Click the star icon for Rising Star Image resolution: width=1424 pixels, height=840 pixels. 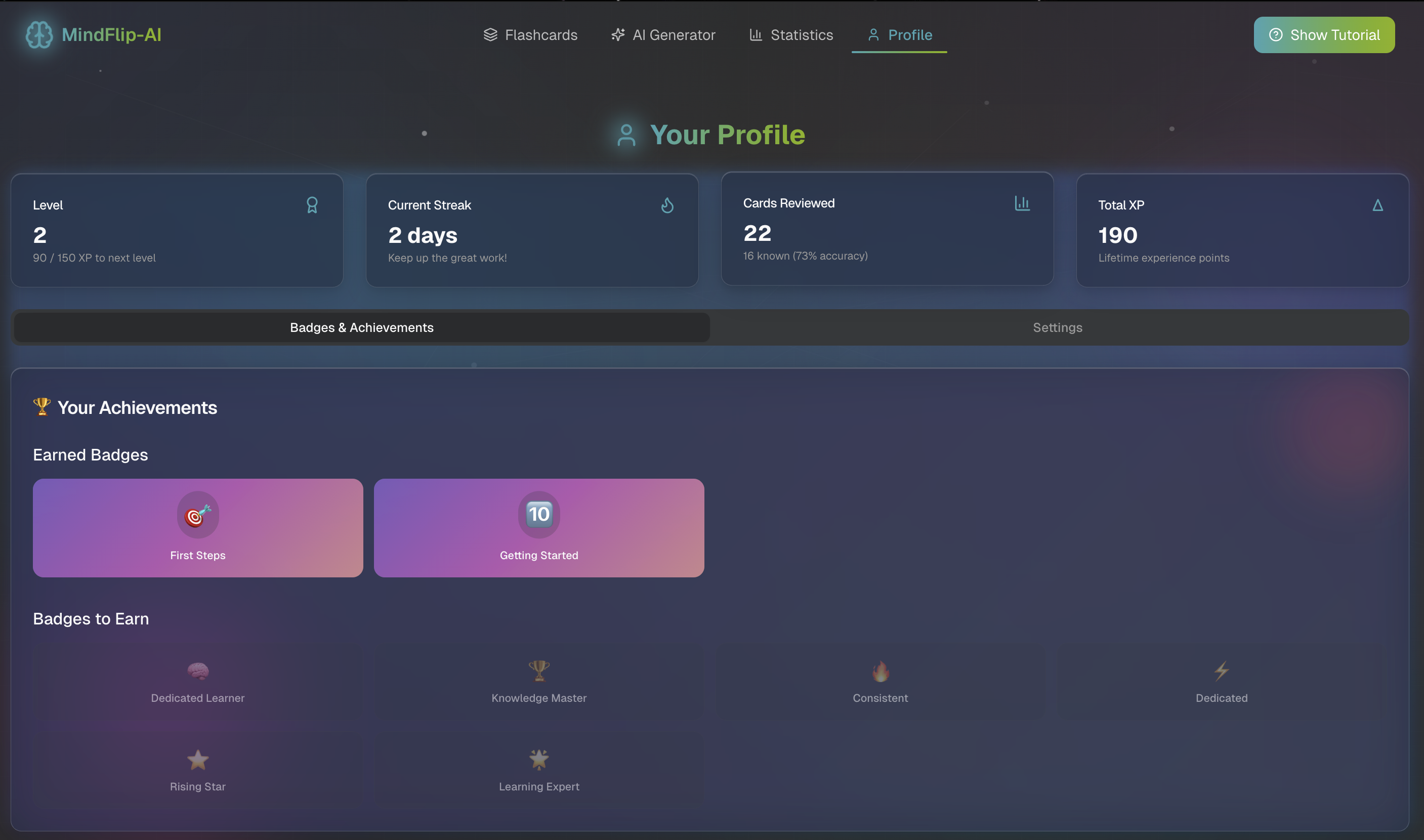coord(197,760)
